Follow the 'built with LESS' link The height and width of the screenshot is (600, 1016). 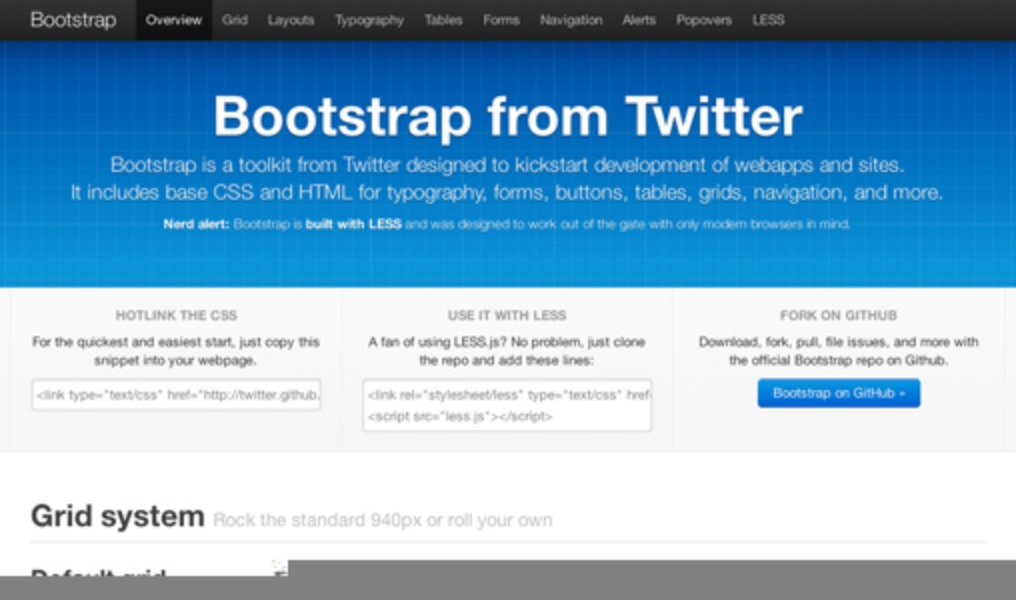pyautogui.click(x=353, y=224)
